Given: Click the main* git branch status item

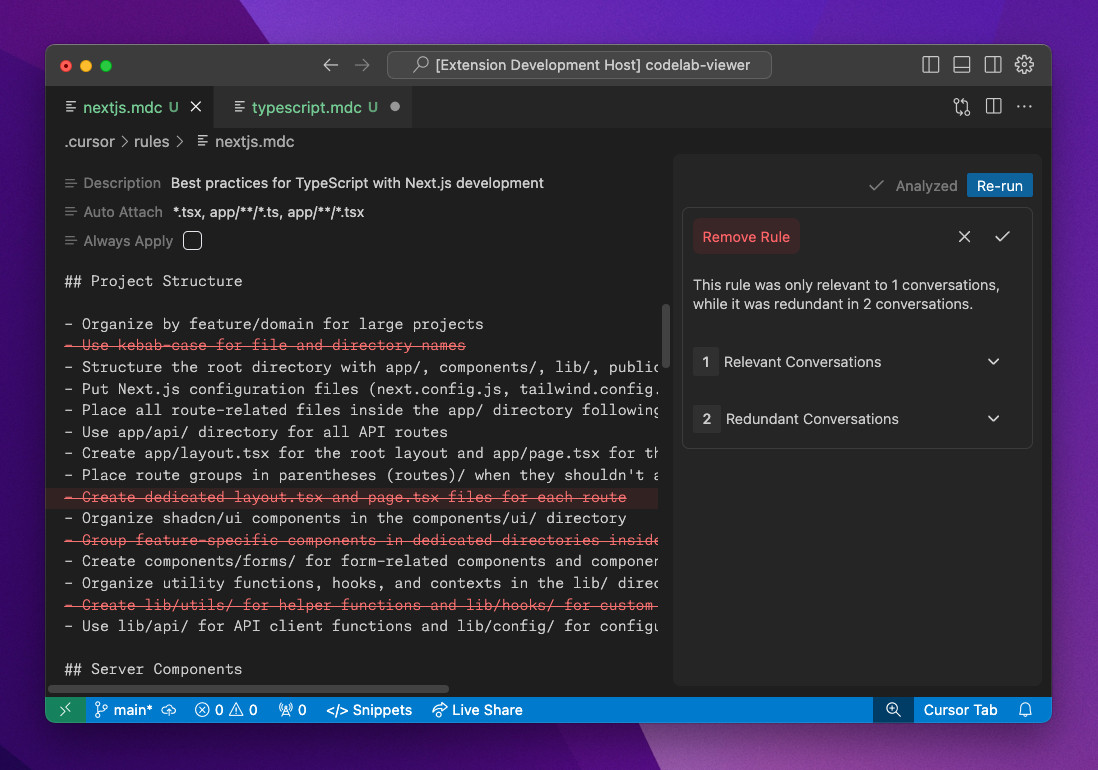Looking at the screenshot, I should point(123,710).
